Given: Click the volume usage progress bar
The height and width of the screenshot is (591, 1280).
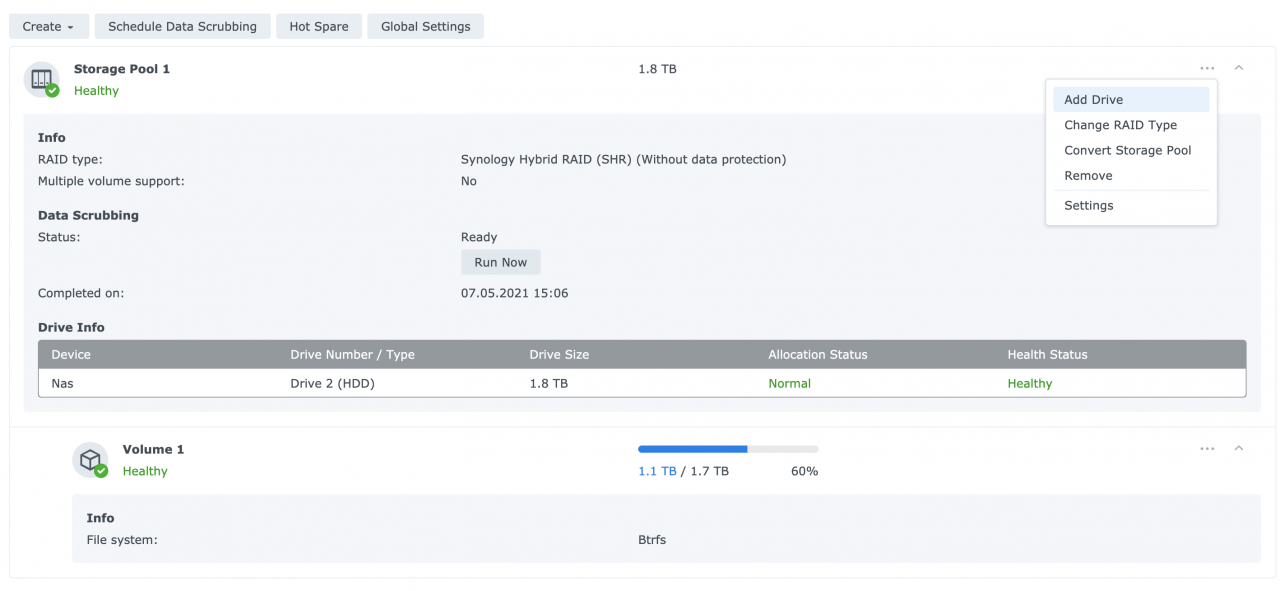Looking at the screenshot, I should pos(728,449).
